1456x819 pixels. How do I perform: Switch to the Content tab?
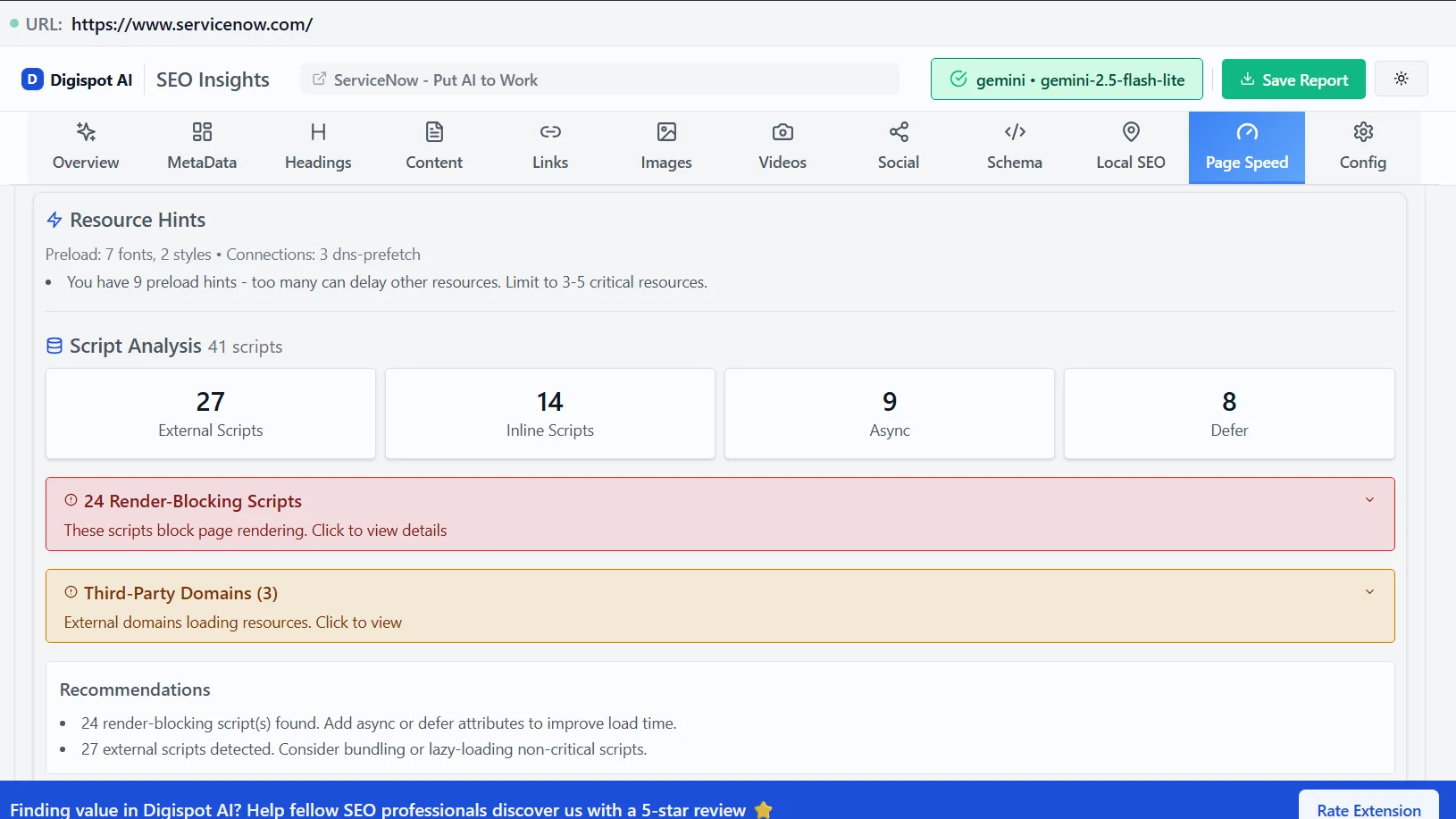point(433,146)
